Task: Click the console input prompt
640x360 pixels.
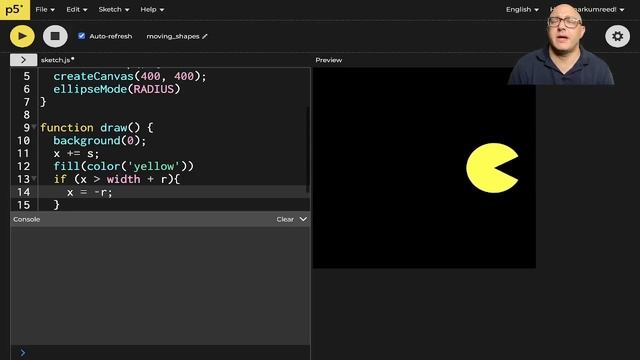Action: click(x=23, y=352)
